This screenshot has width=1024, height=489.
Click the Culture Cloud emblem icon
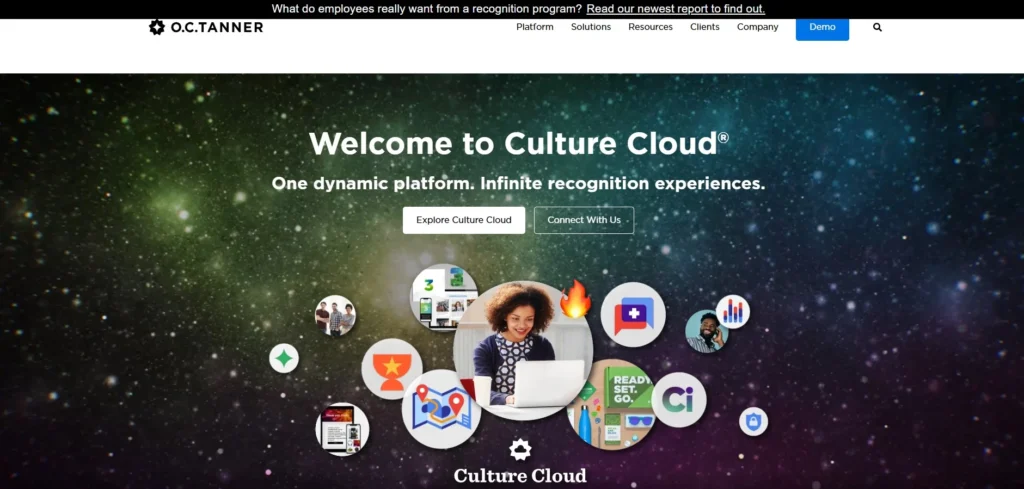pyautogui.click(x=520, y=449)
